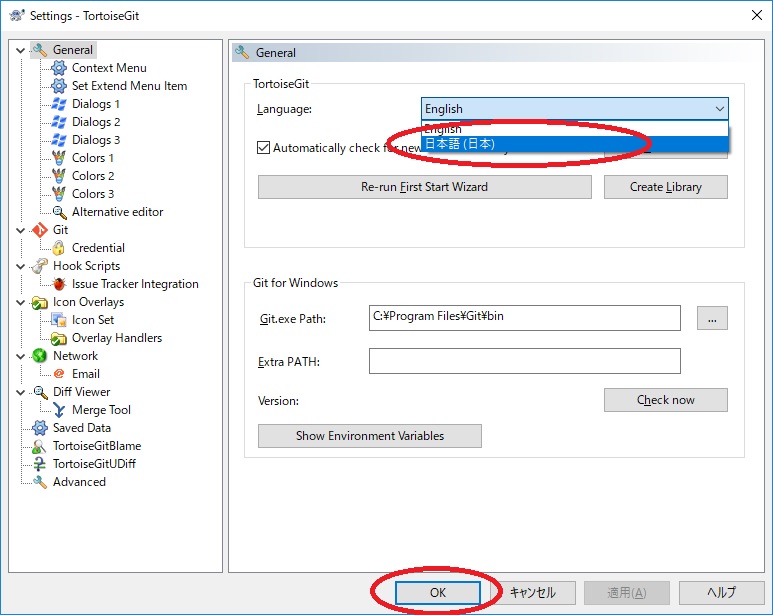
Task: Click into the Git.exe Path field
Action: click(525, 318)
